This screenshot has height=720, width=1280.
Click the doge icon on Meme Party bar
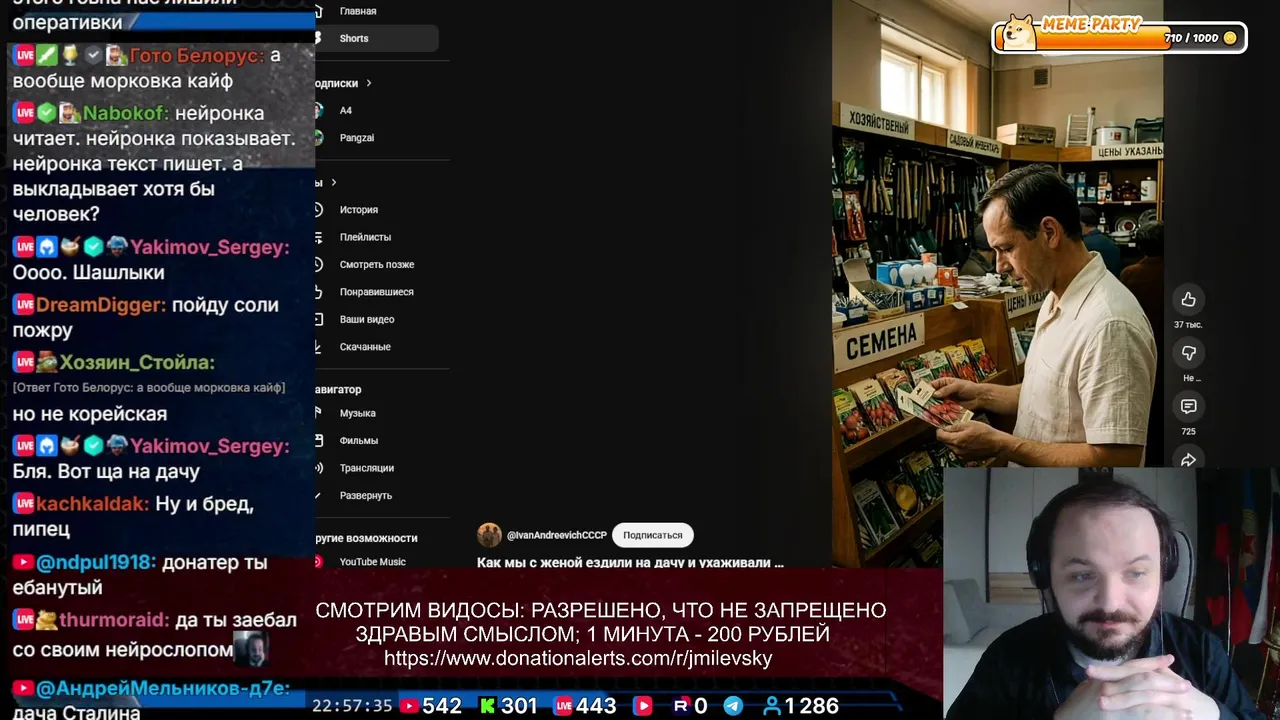[1018, 33]
